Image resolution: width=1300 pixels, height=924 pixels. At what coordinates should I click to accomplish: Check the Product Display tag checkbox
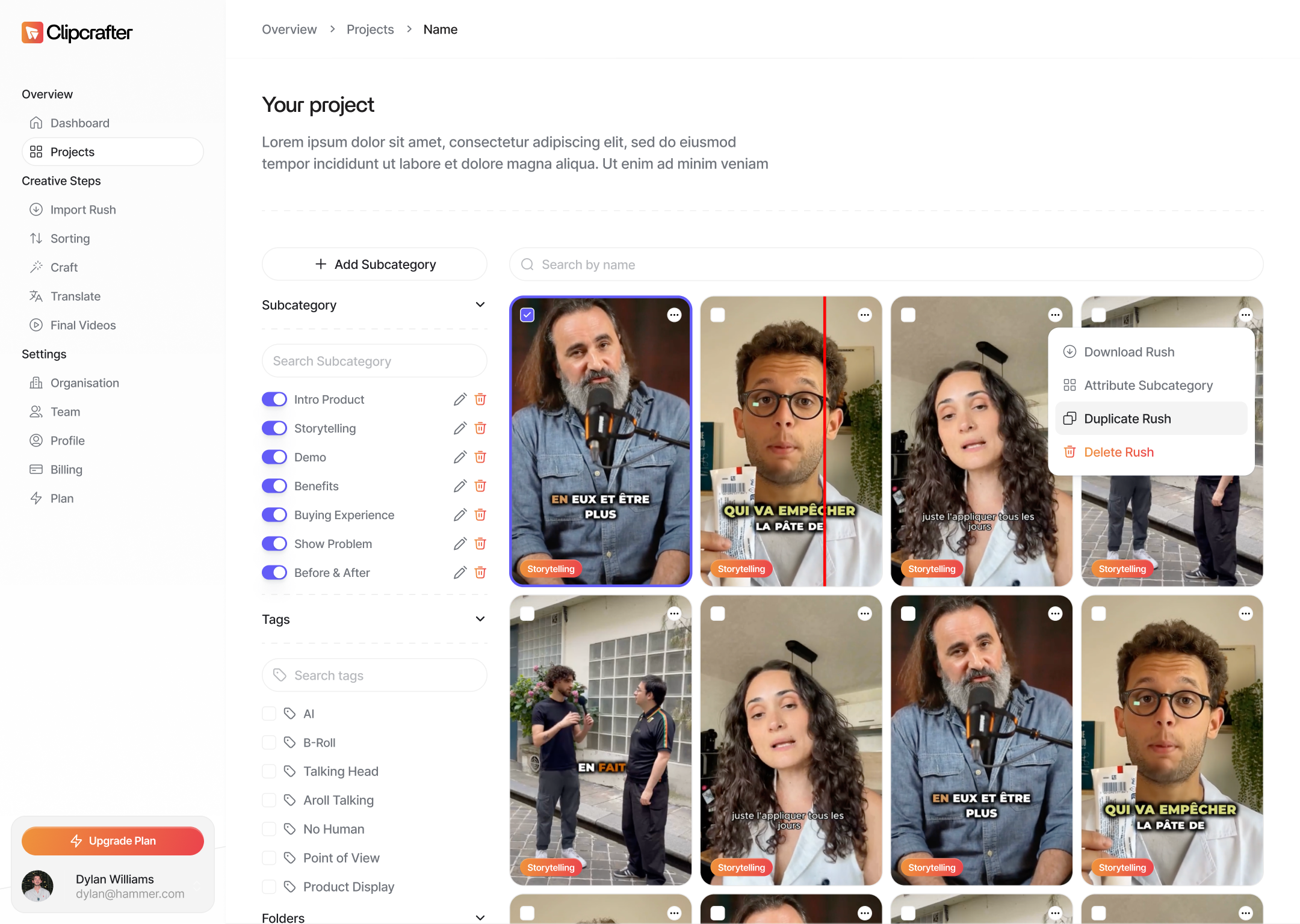pyautogui.click(x=269, y=887)
